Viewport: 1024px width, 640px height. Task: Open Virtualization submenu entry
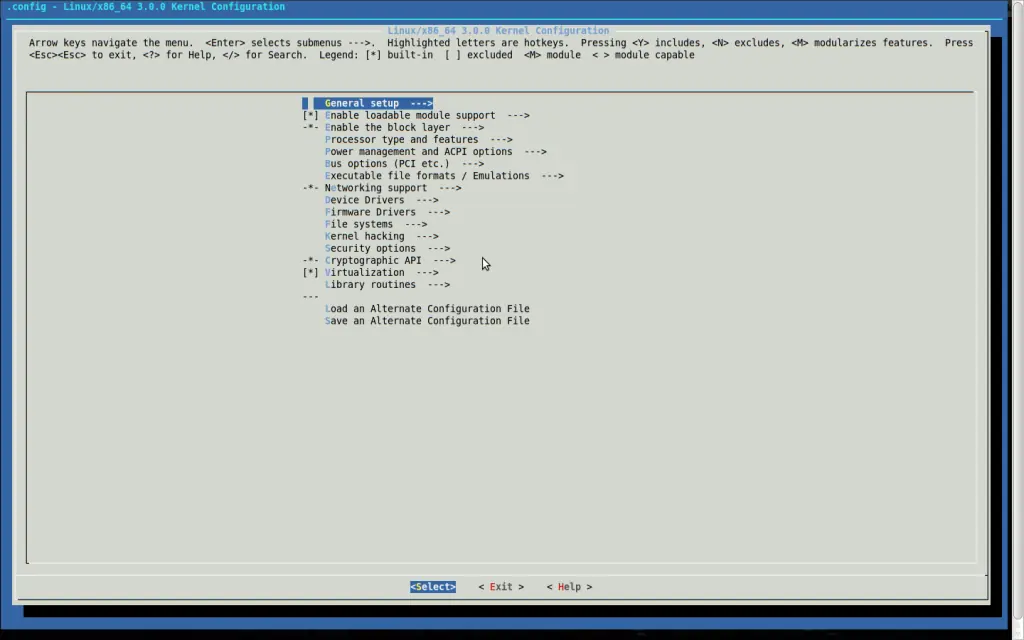point(381,272)
